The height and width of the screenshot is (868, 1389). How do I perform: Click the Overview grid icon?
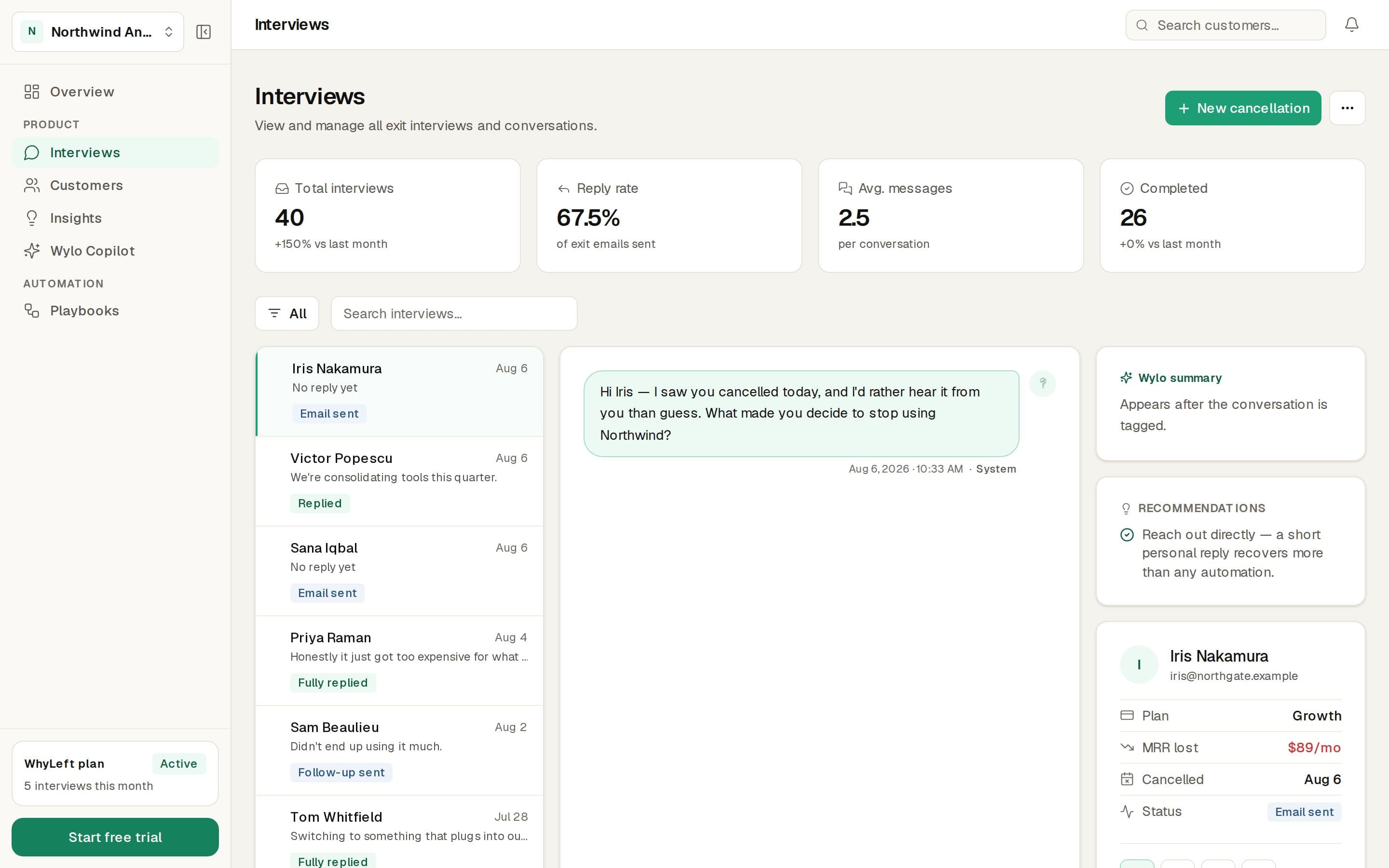(x=31, y=92)
